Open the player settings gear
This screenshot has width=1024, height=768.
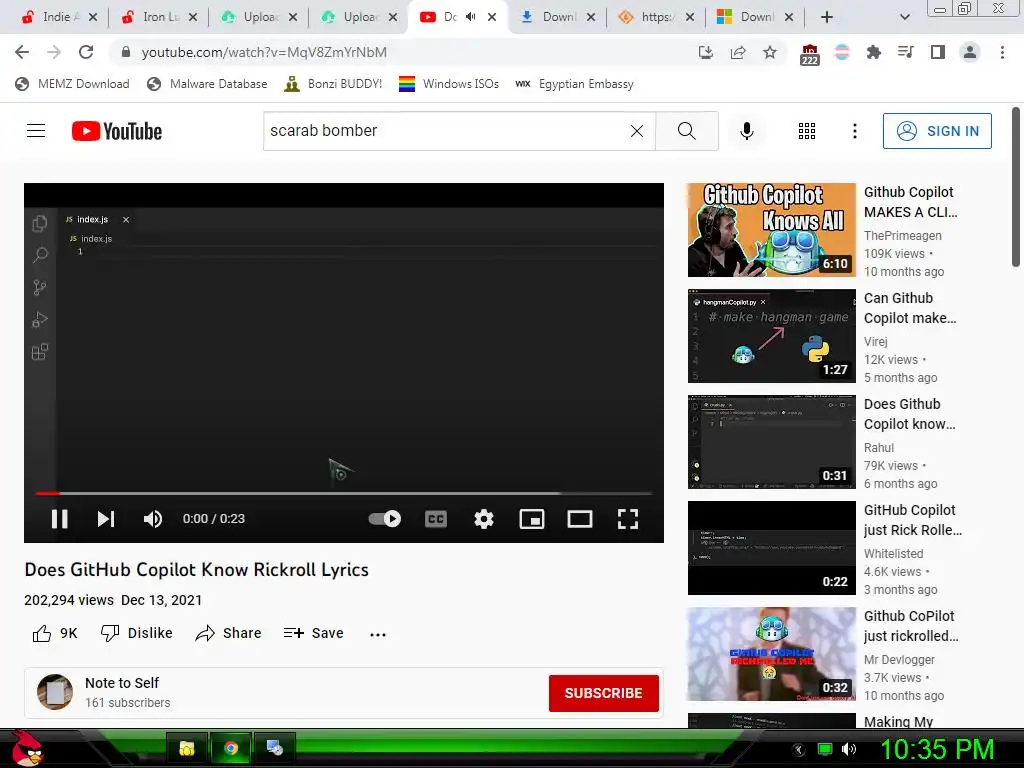click(483, 519)
